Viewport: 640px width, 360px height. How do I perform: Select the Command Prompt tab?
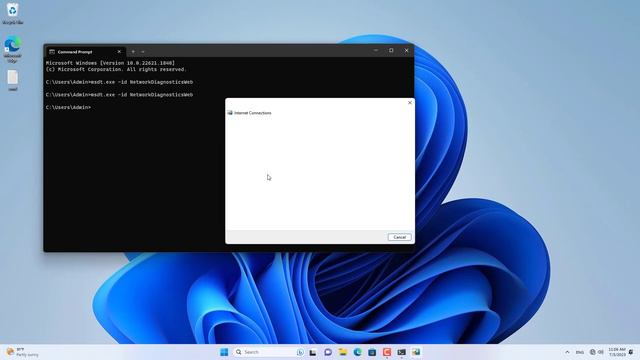coord(85,52)
